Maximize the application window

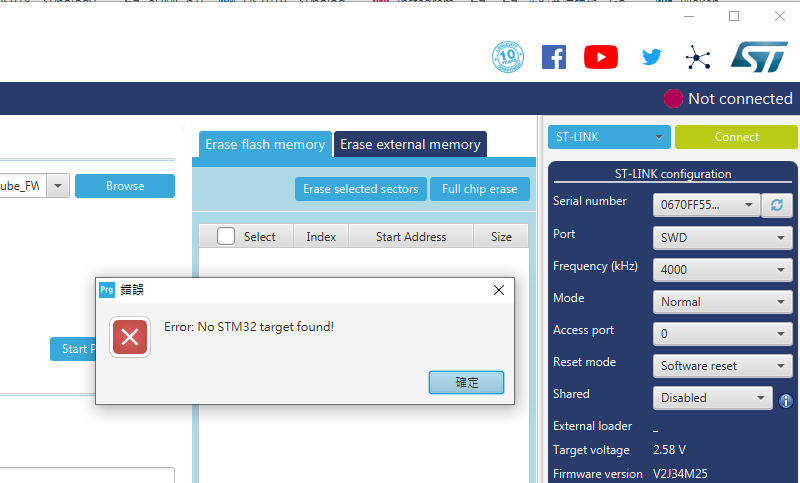pyautogui.click(x=734, y=16)
